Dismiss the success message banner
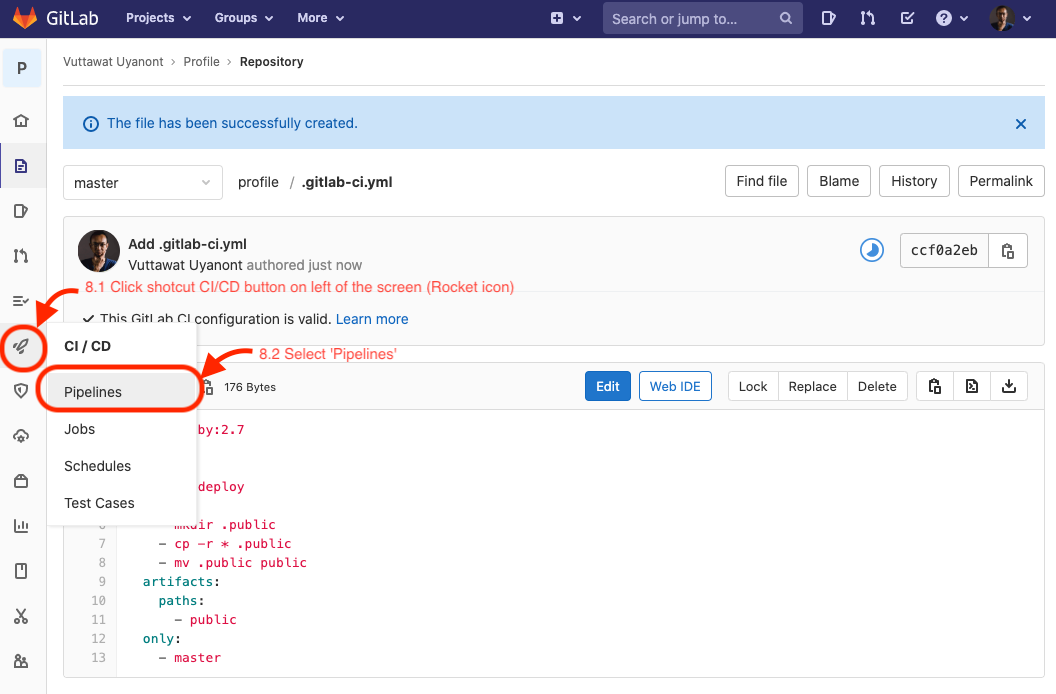Image resolution: width=1056 pixels, height=694 pixels. coord(1020,124)
